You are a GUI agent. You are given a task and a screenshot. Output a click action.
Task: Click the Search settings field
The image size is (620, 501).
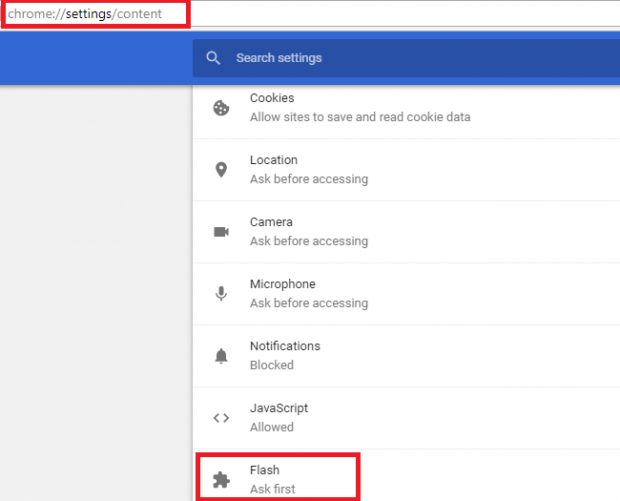(406, 58)
